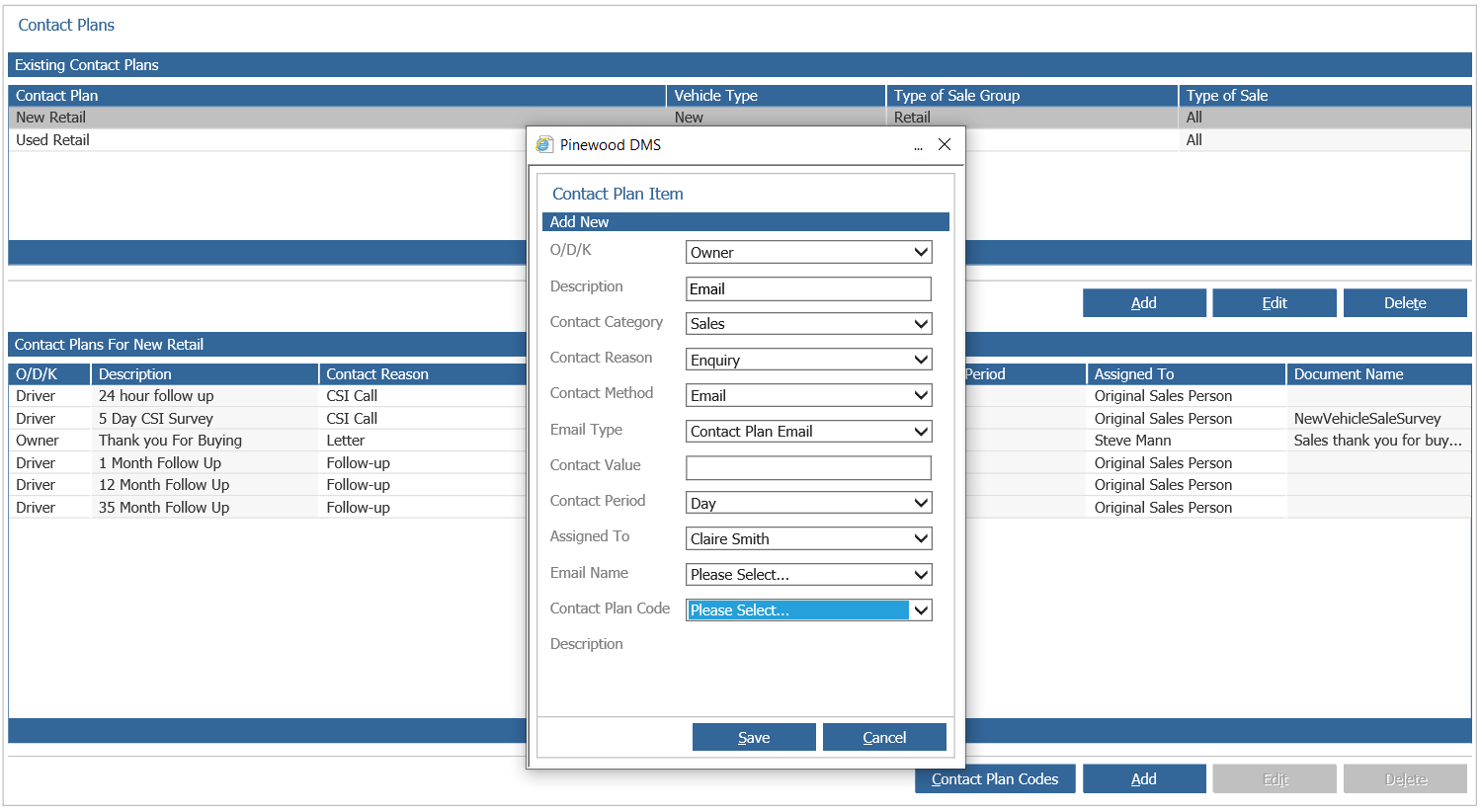Click the O/D/K column header in the lower table

49,374
